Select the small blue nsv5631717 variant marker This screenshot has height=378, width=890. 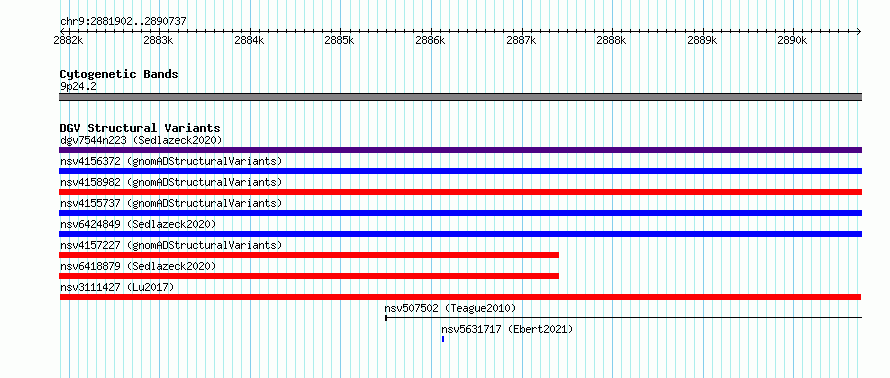(443, 339)
